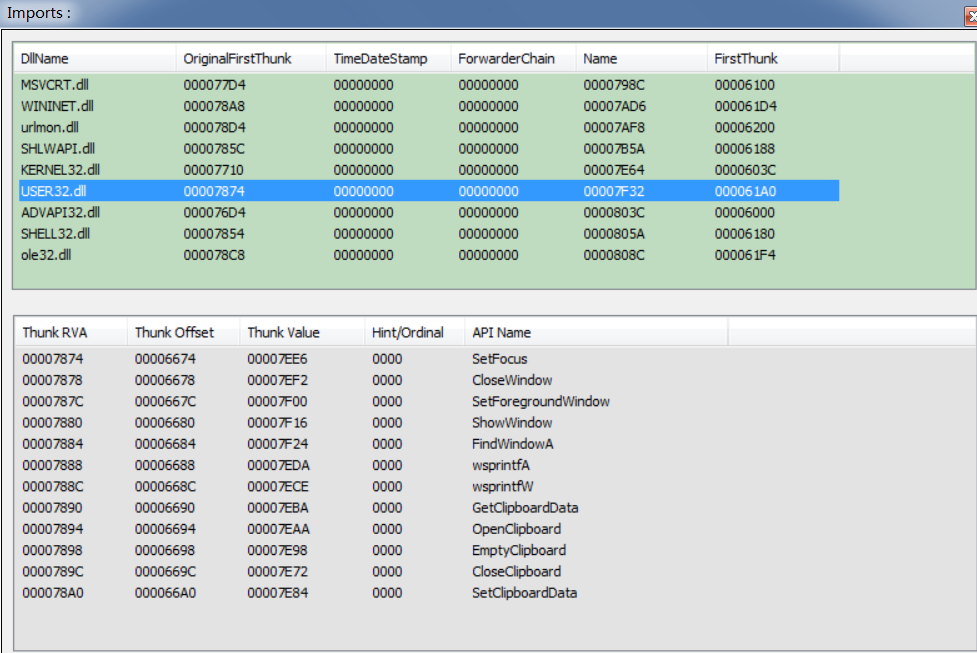Select the ole32.dll import entry
This screenshot has height=653, width=977.
point(429,255)
